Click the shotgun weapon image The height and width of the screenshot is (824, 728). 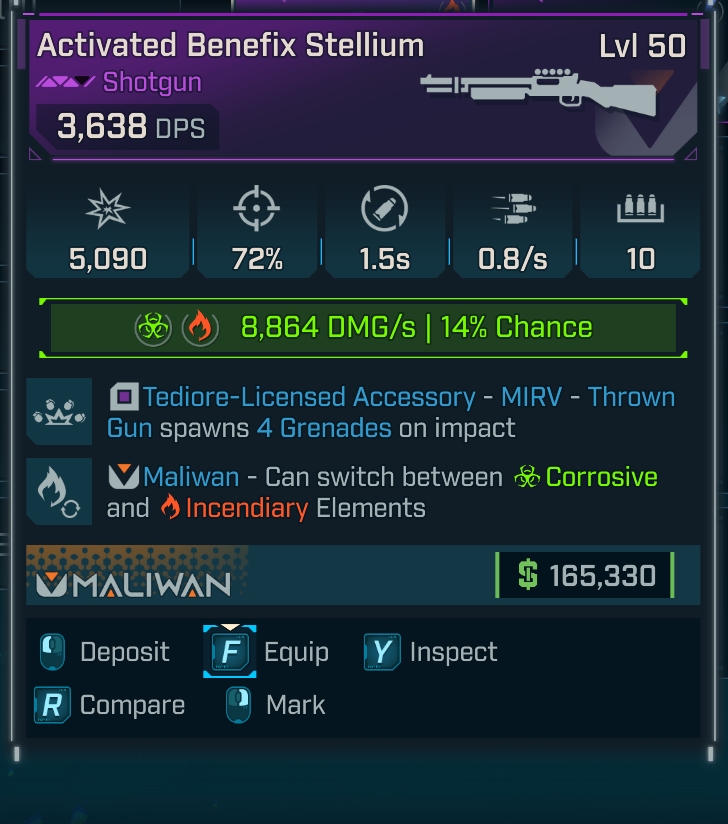(x=539, y=91)
